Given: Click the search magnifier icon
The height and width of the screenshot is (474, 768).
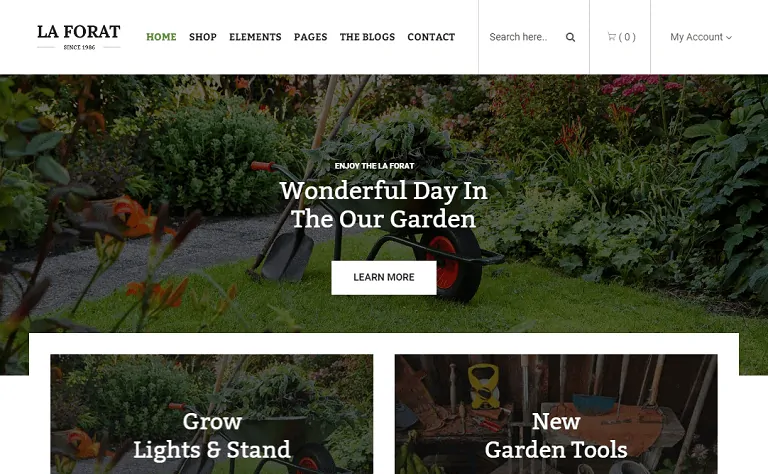Looking at the screenshot, I should (x=570, y=37).
